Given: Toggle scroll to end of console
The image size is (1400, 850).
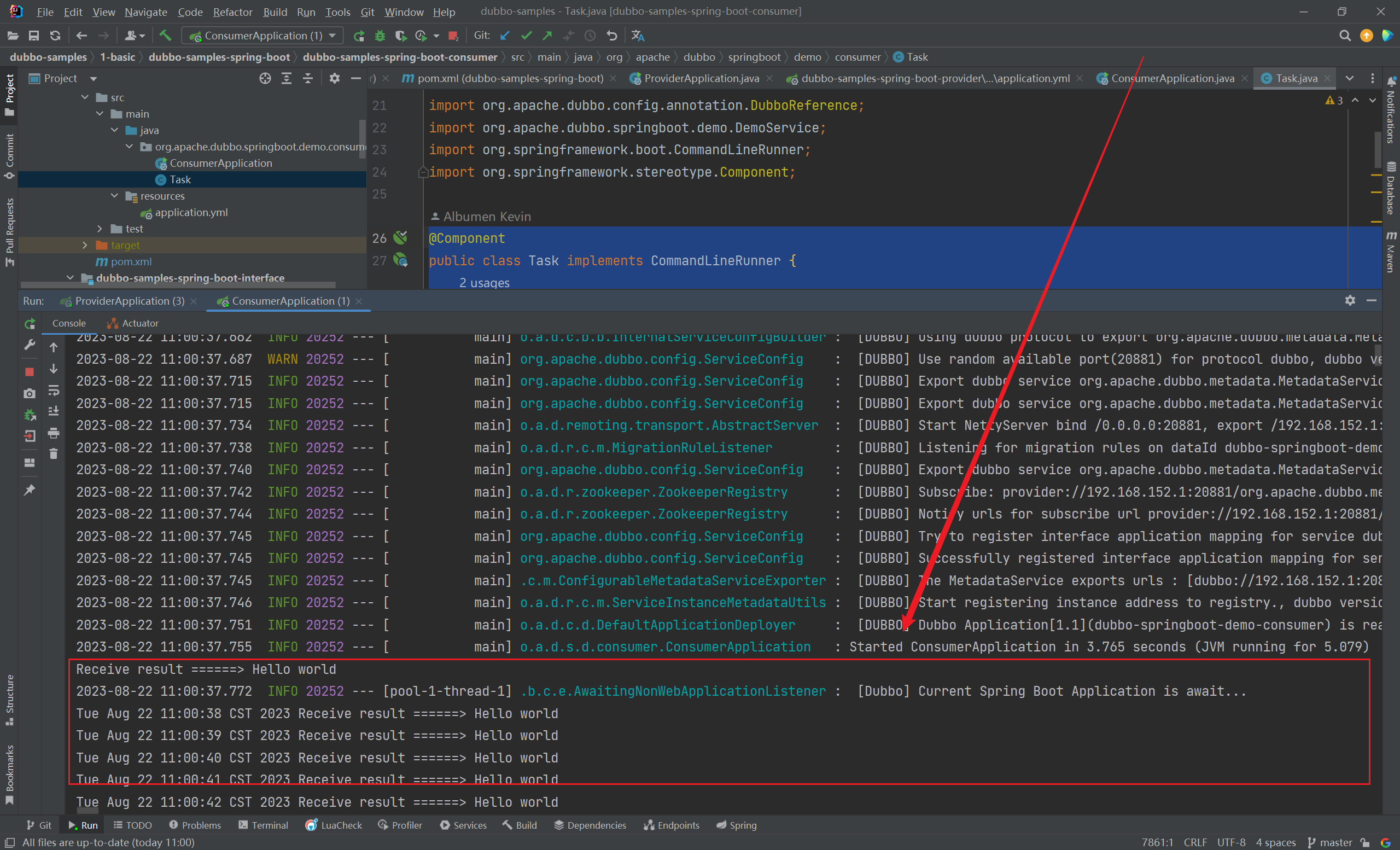Looking at the screenshot, I should click(x=54, y=411).
